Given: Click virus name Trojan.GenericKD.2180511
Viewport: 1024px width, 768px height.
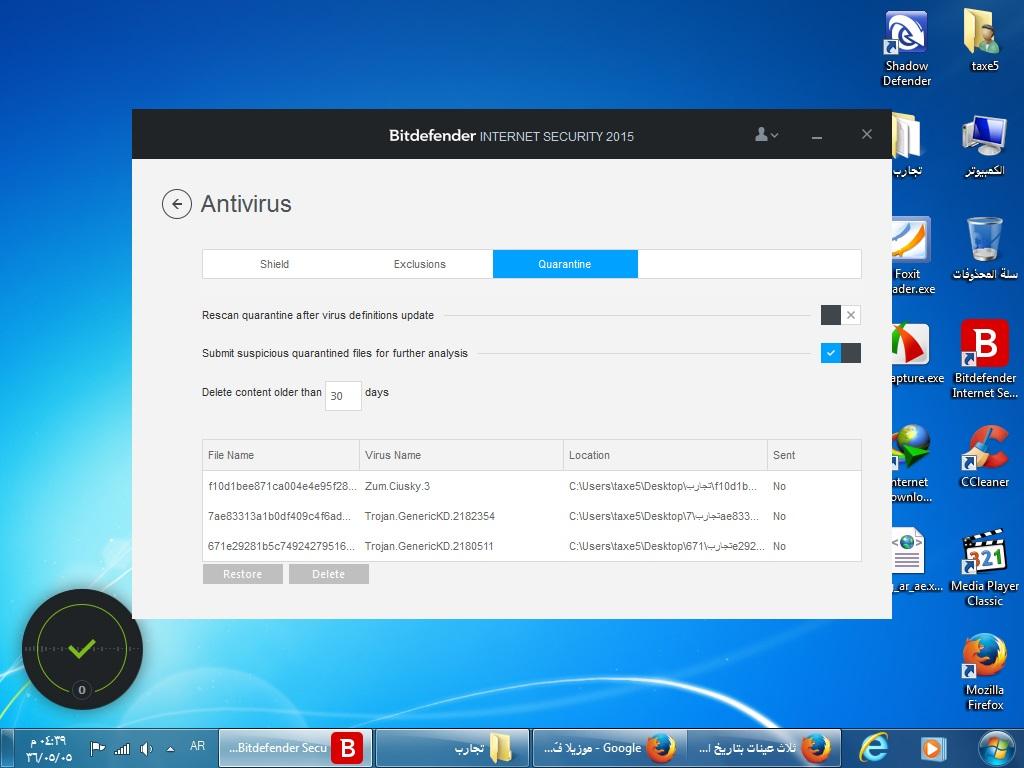Looking at the screenshot, I should (x=429, y=547).
